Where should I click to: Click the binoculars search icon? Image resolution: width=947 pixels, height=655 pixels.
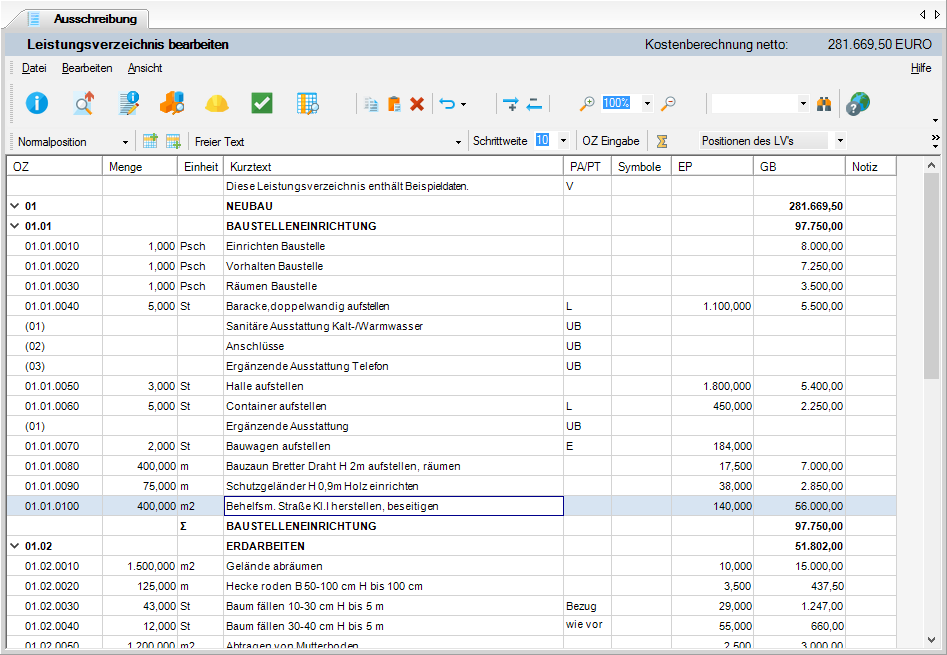click(x=824, y=104)
